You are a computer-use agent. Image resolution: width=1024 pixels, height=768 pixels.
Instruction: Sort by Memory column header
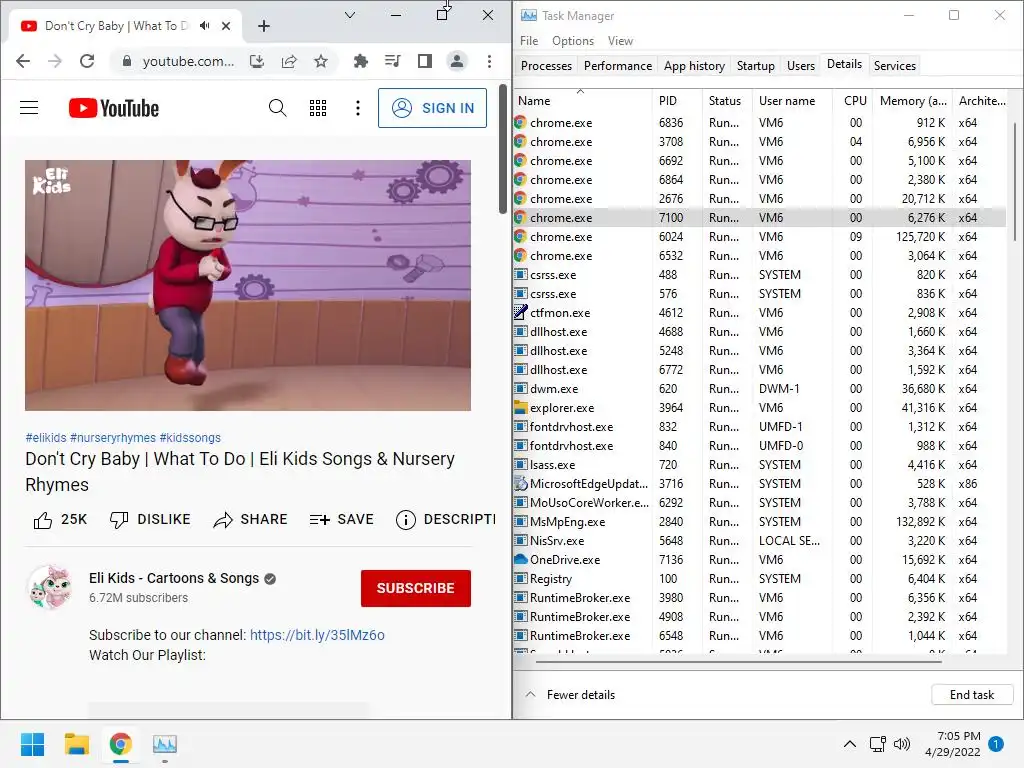coord(912,101)
